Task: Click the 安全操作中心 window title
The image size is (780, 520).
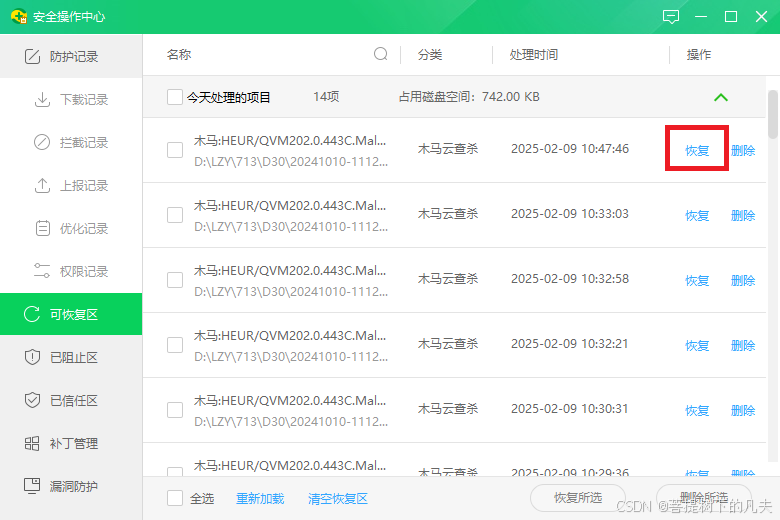Action: (69, 17)
